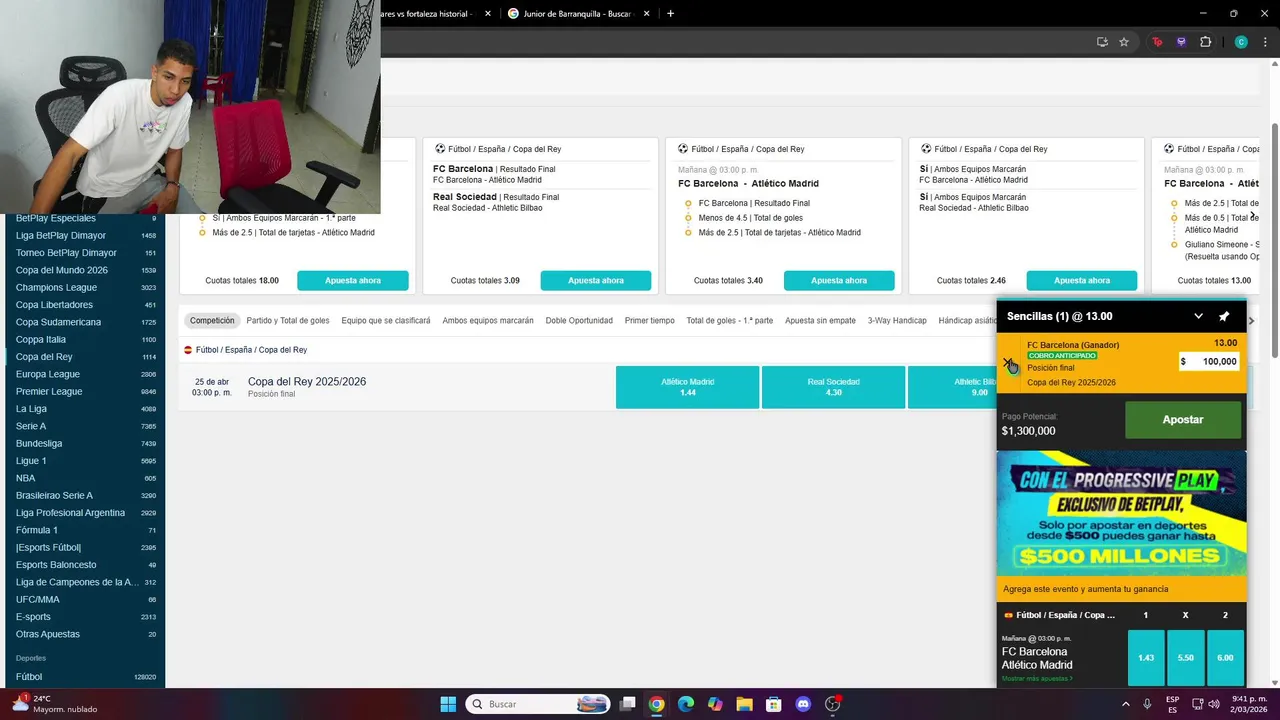Edit the 100,000 stake amount field
The image size is (1280, 720).
tap(1209, 361)
